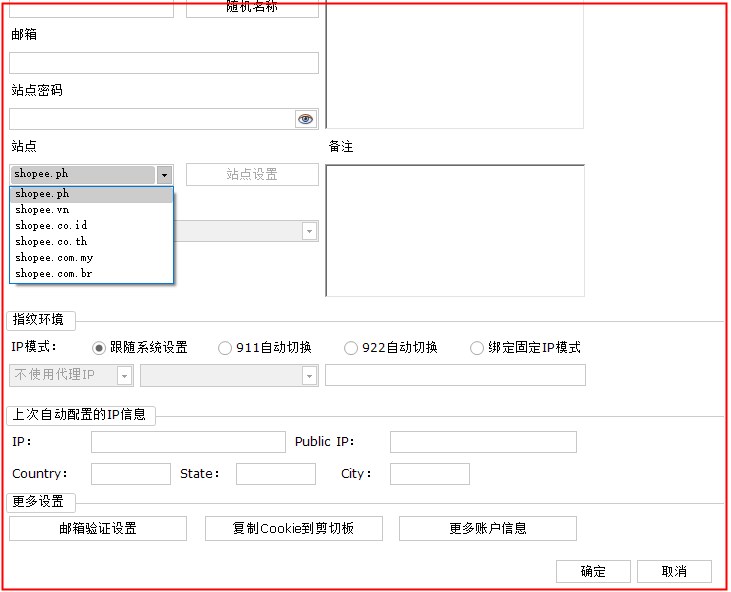The height and width of the screenshot is (592, 731).
Task: Select shopee.com.my site option
Action: (x=91, y=258)
